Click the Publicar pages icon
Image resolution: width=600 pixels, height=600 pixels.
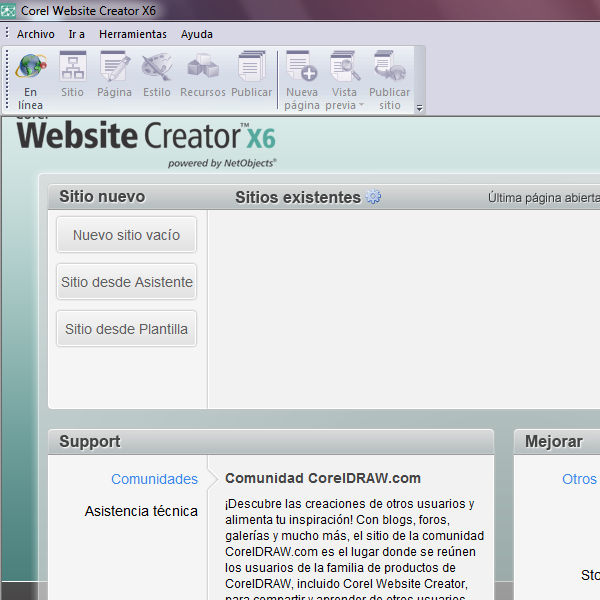coord(251,66)
